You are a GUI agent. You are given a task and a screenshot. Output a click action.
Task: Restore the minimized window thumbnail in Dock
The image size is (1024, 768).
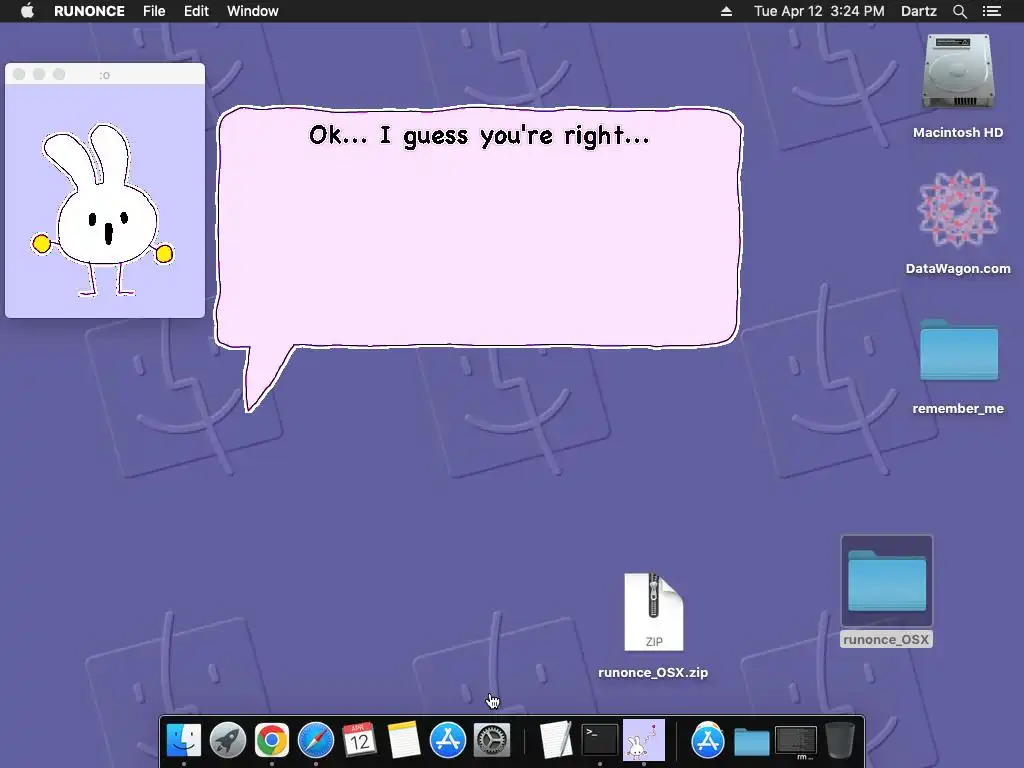point(795,742)
